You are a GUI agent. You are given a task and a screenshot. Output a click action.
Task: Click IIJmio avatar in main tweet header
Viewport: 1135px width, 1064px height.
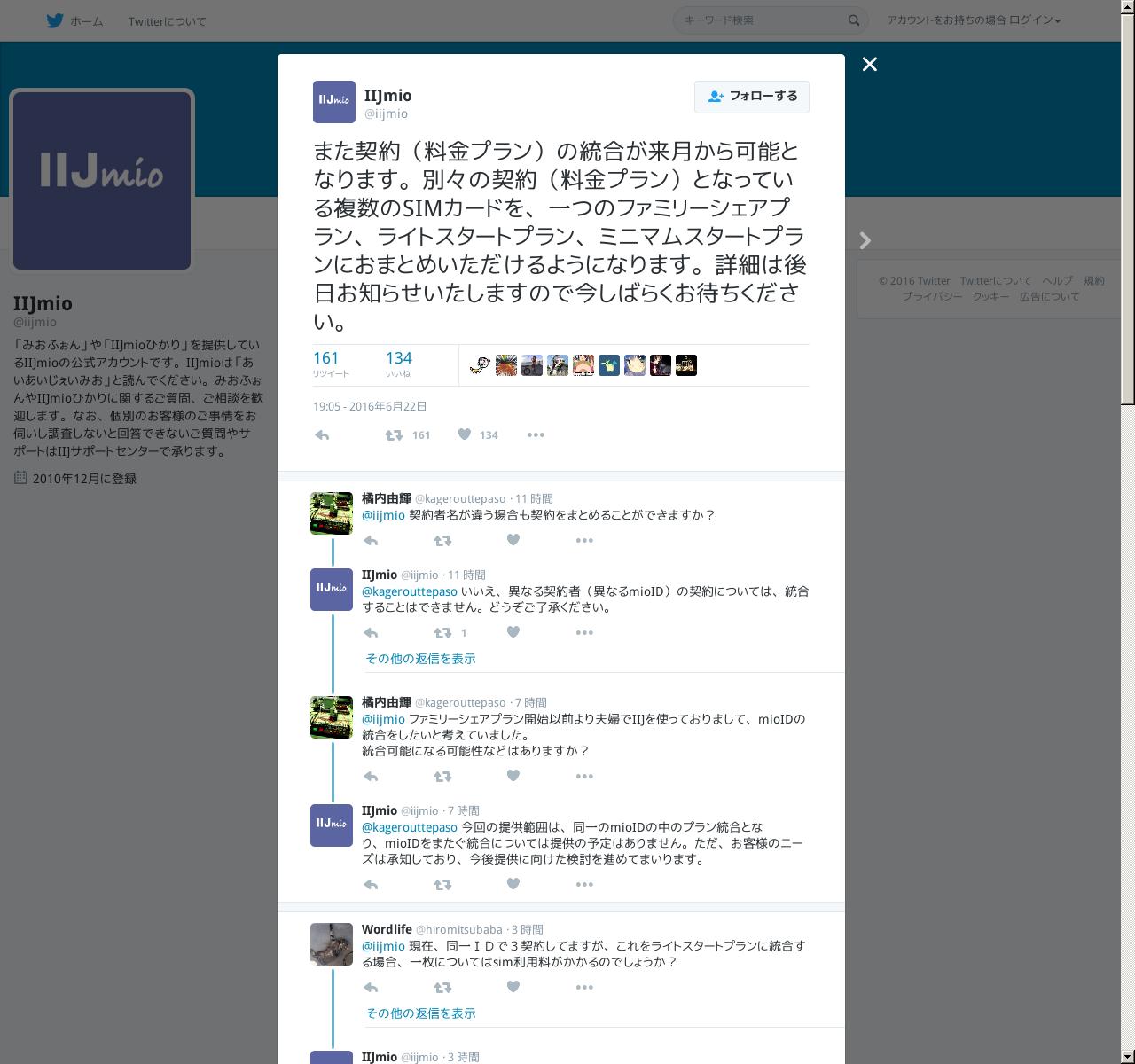point(334,102)
